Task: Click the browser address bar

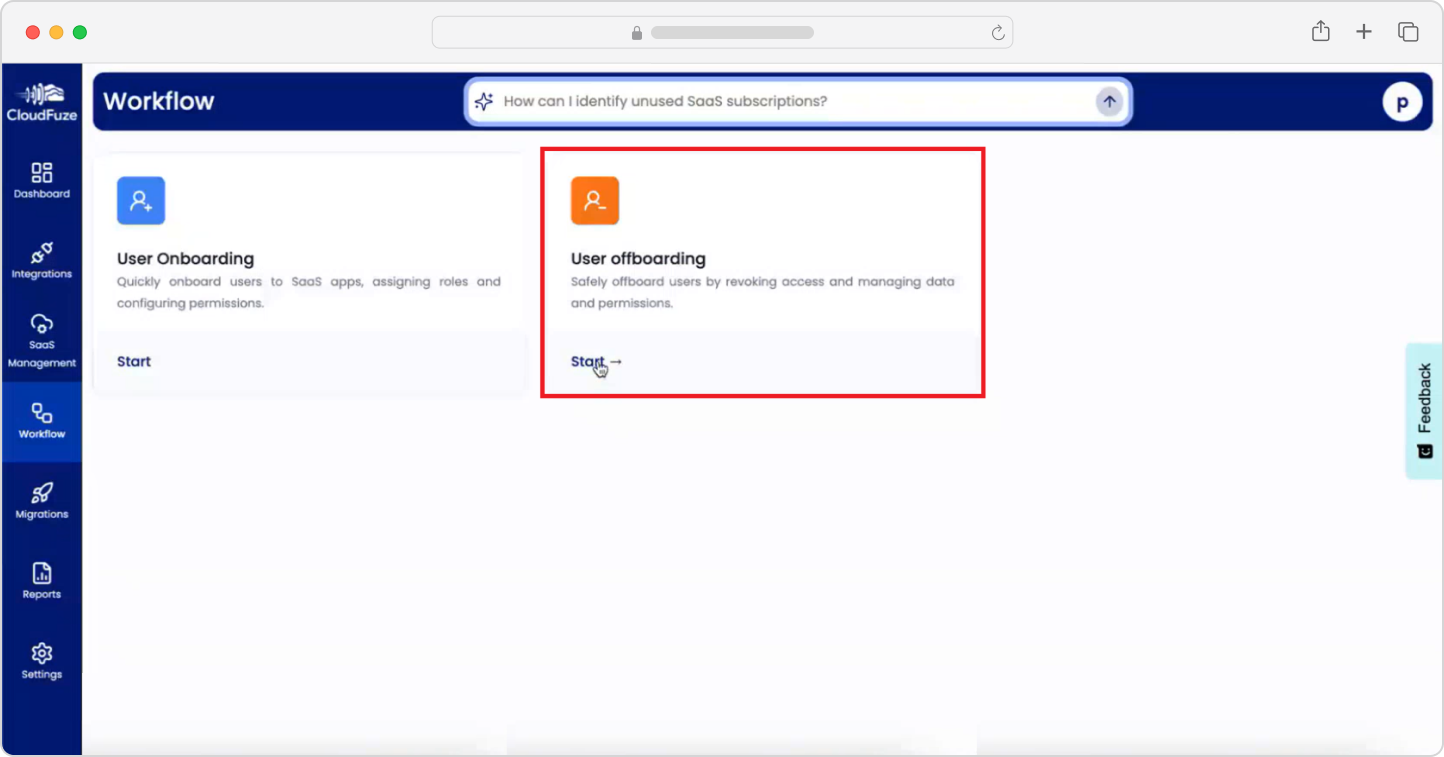Action: click(x=722, y=32)
